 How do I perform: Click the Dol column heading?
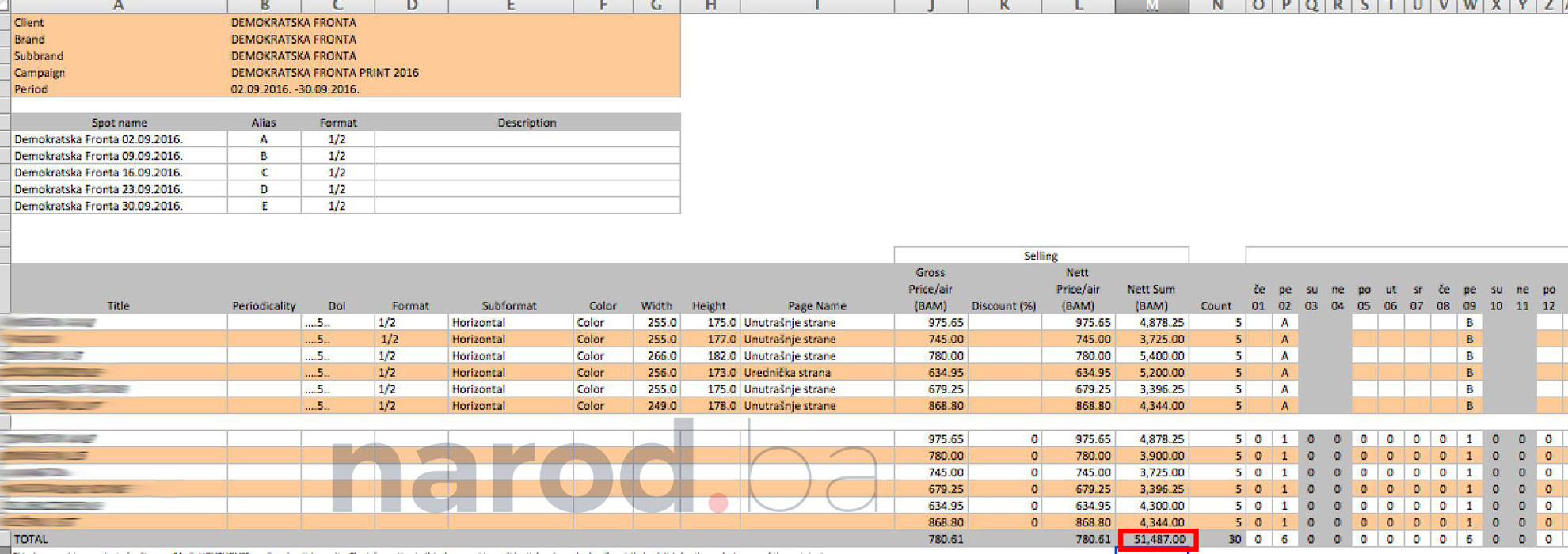pos(337,305)
